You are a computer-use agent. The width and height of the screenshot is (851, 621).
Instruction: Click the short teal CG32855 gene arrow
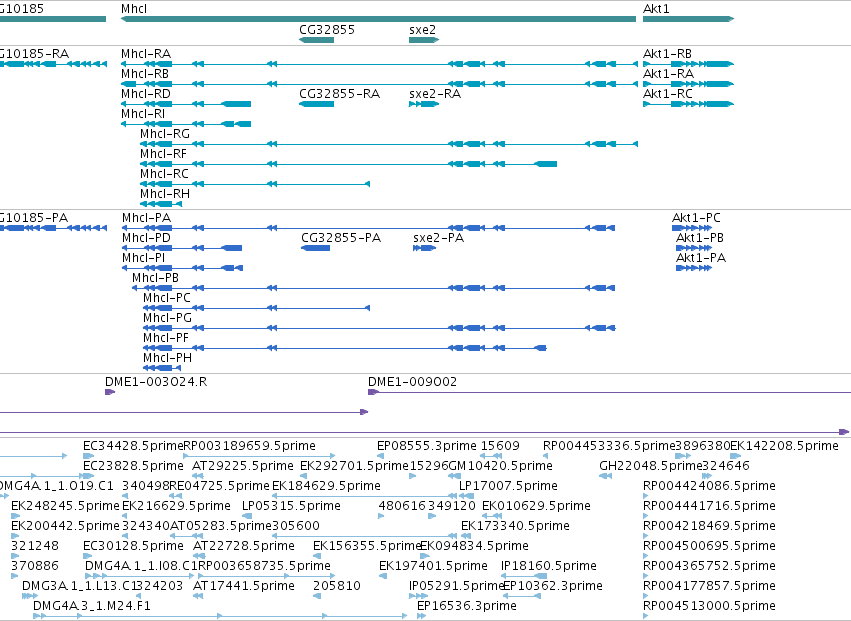coord(316,40)
